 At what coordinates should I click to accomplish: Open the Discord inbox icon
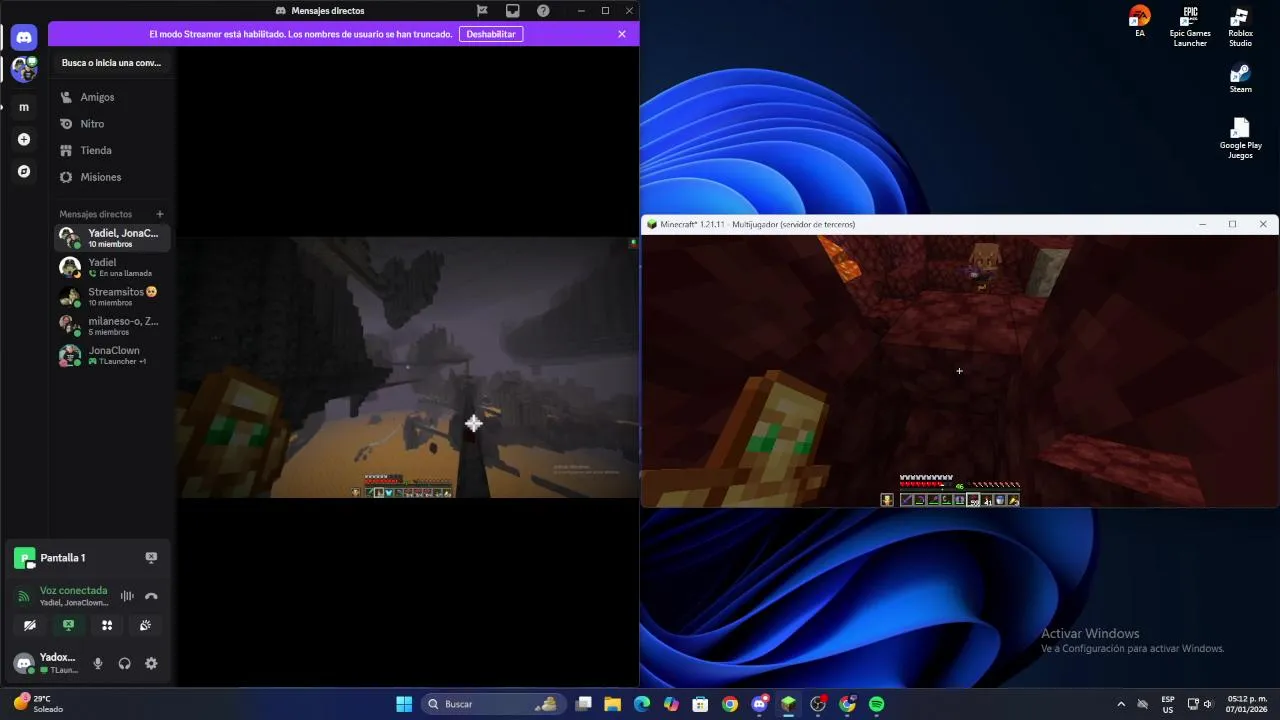[x=513, y=10]
